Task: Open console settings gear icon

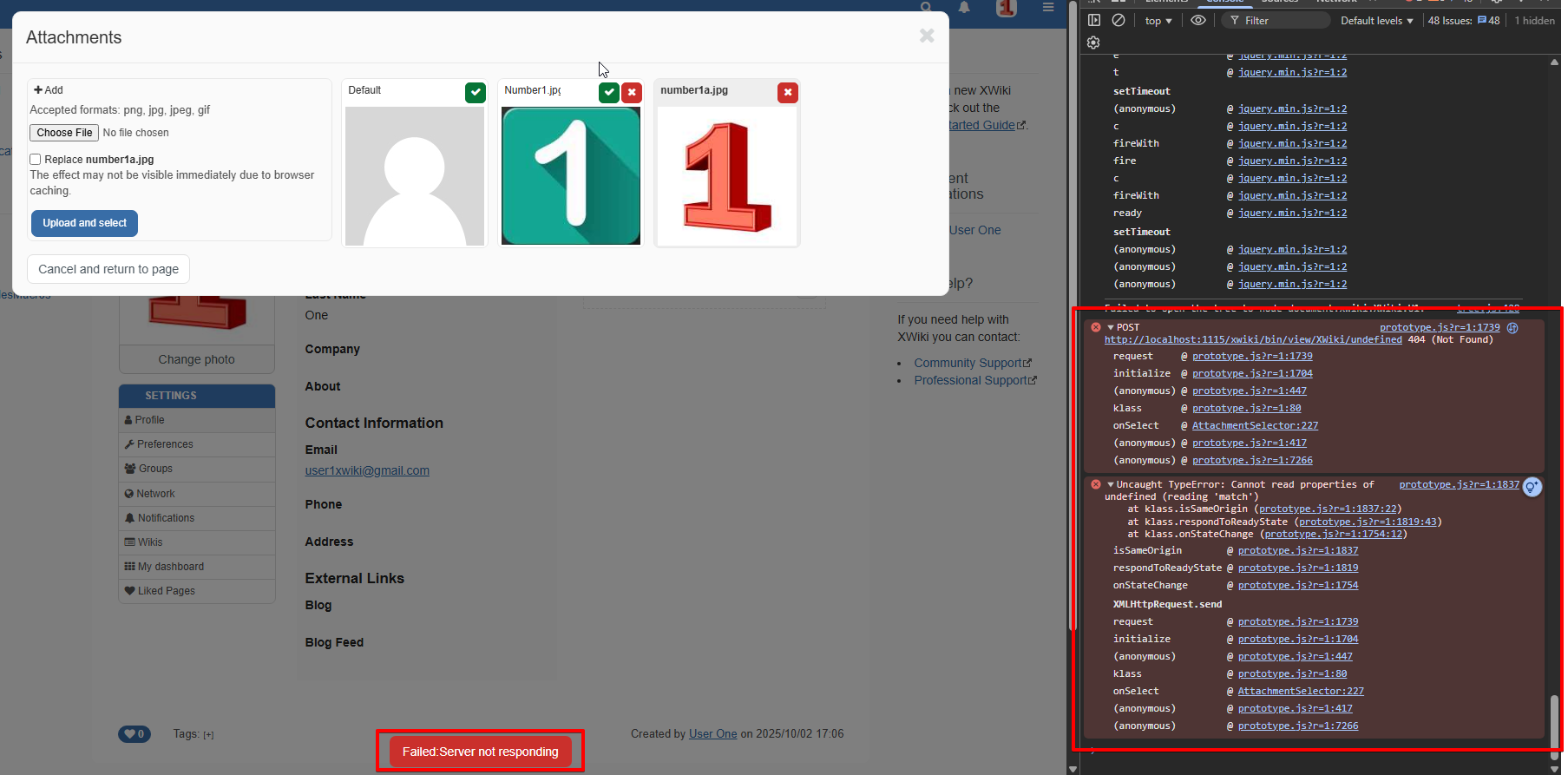Action: click(x=1093, y=43)
